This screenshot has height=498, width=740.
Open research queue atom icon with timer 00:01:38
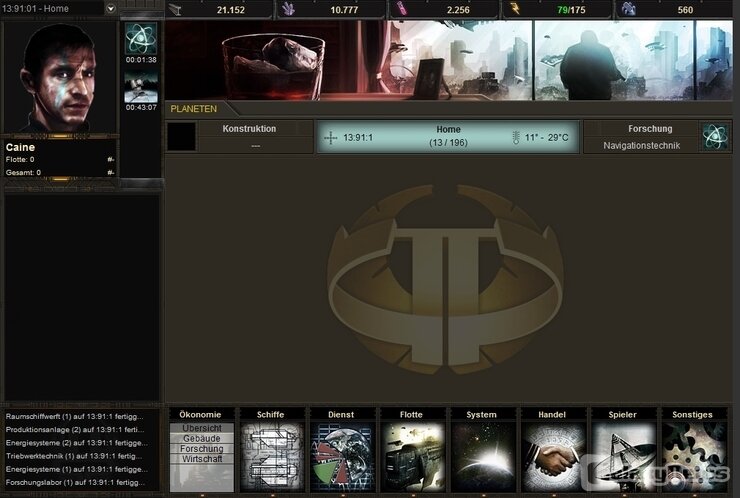tap(141, 39)
